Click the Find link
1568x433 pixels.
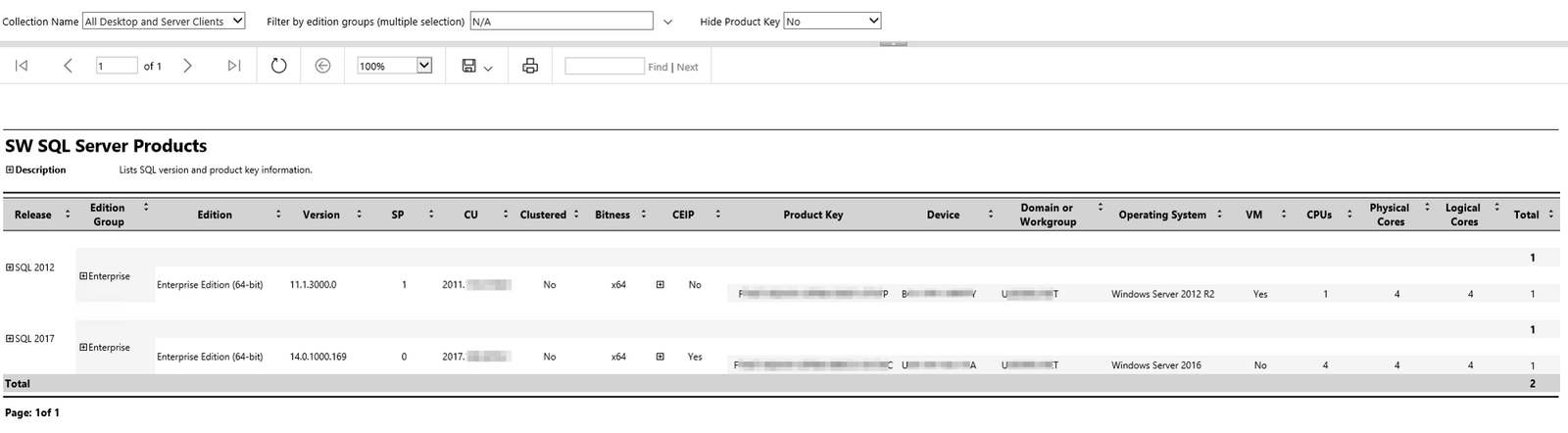pos(658,67)
